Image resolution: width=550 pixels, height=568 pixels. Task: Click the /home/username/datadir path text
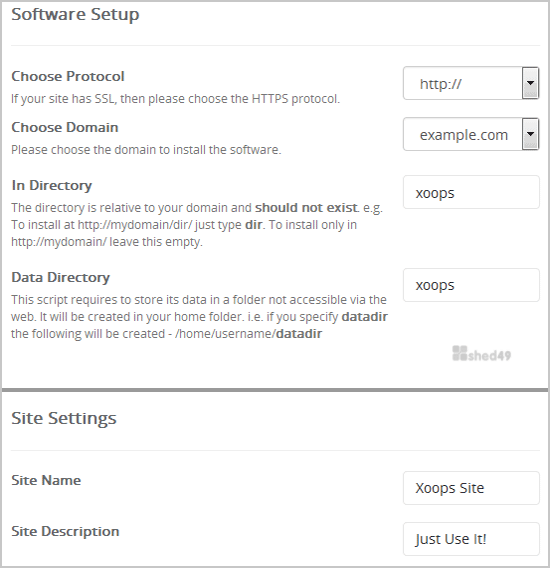point(249,334)
